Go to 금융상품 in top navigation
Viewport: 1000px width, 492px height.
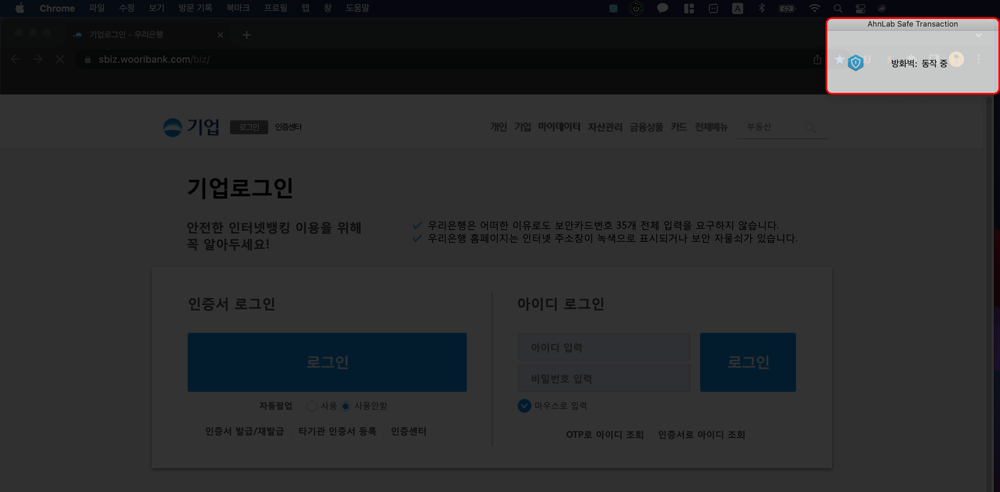[647, 127]
